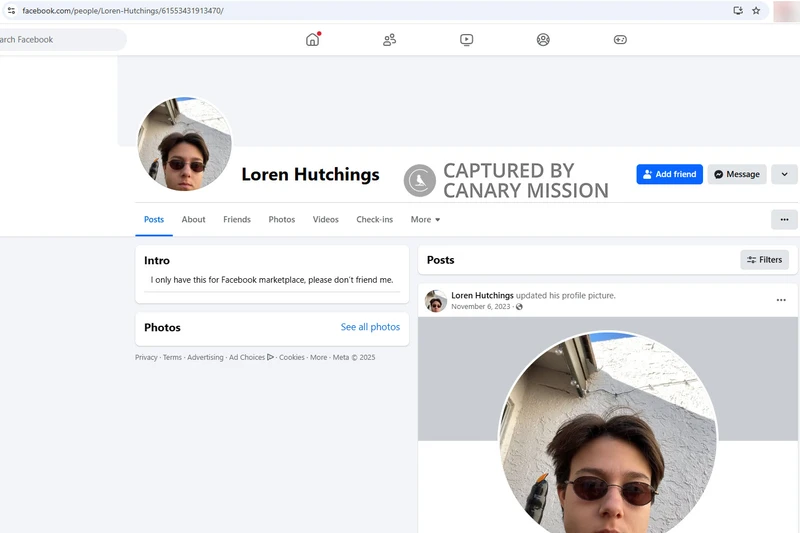Open the November 6, 2023 post timestamp

(481, 307)
